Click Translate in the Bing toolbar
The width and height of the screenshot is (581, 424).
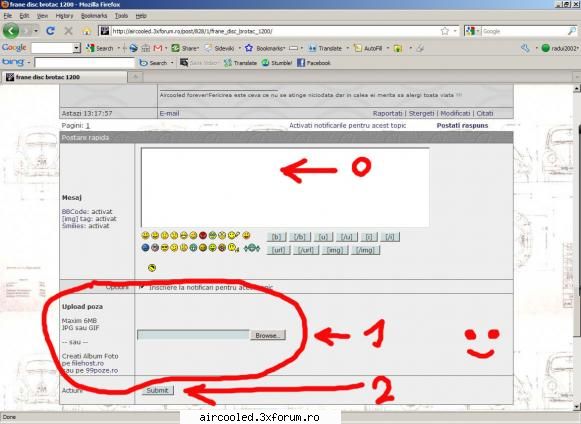point(241,63)
